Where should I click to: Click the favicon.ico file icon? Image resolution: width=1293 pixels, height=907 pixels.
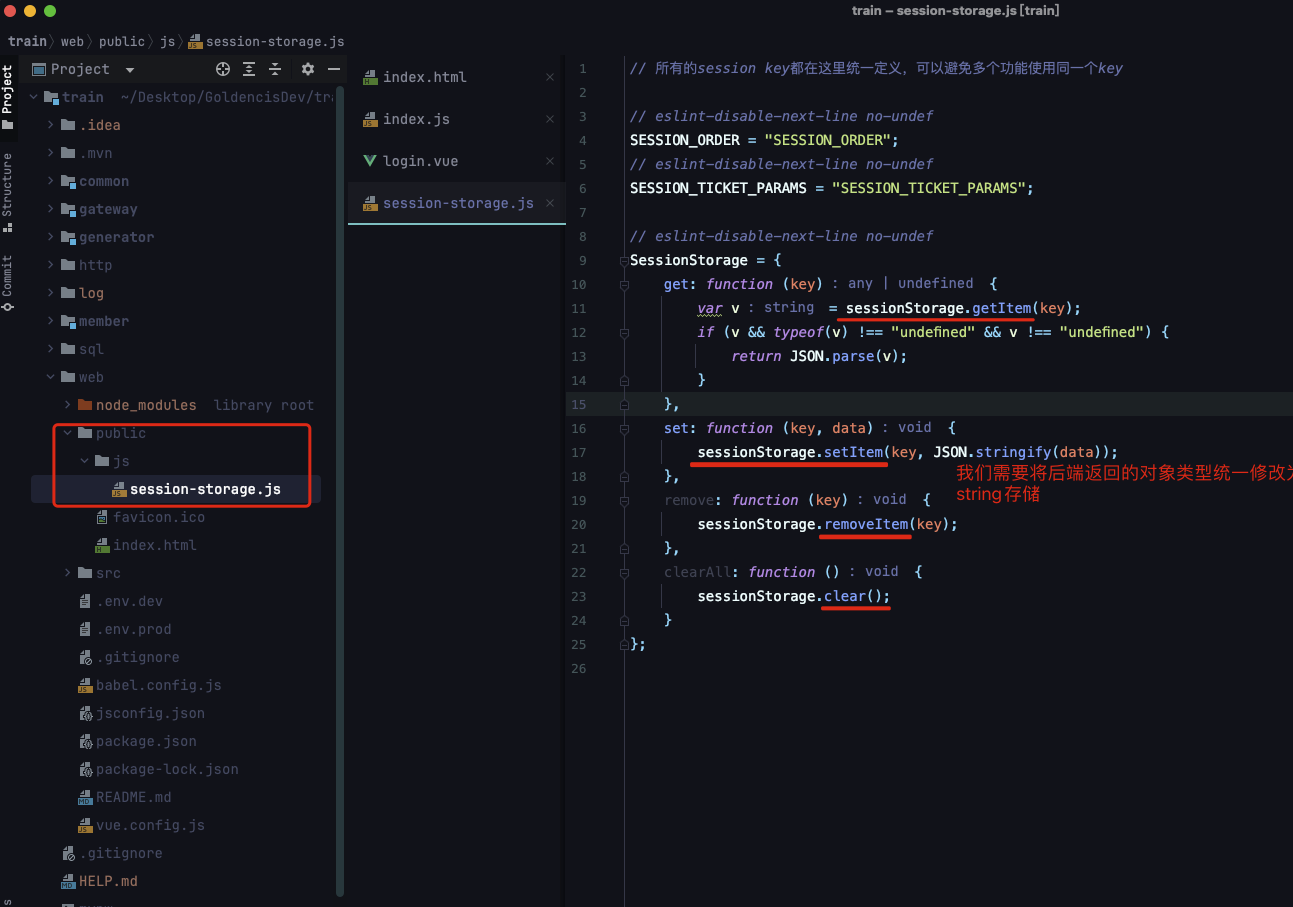(x=102, y=517)
